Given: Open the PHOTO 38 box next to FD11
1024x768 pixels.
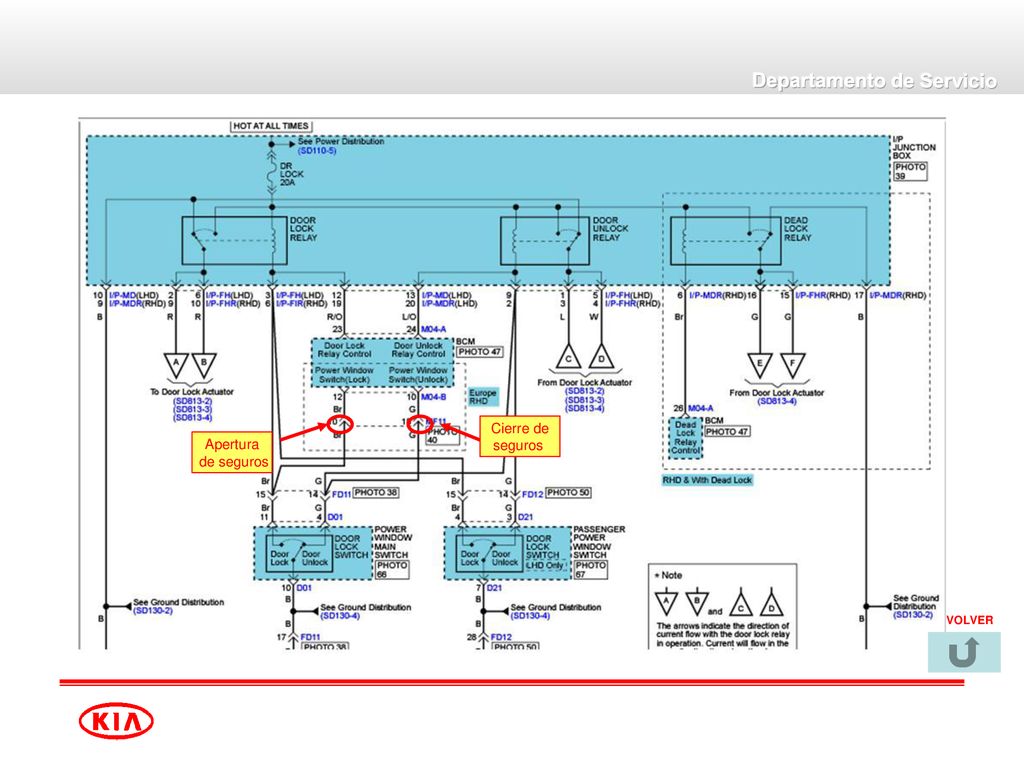Looking at the screenshot, I should pos(376,492).
